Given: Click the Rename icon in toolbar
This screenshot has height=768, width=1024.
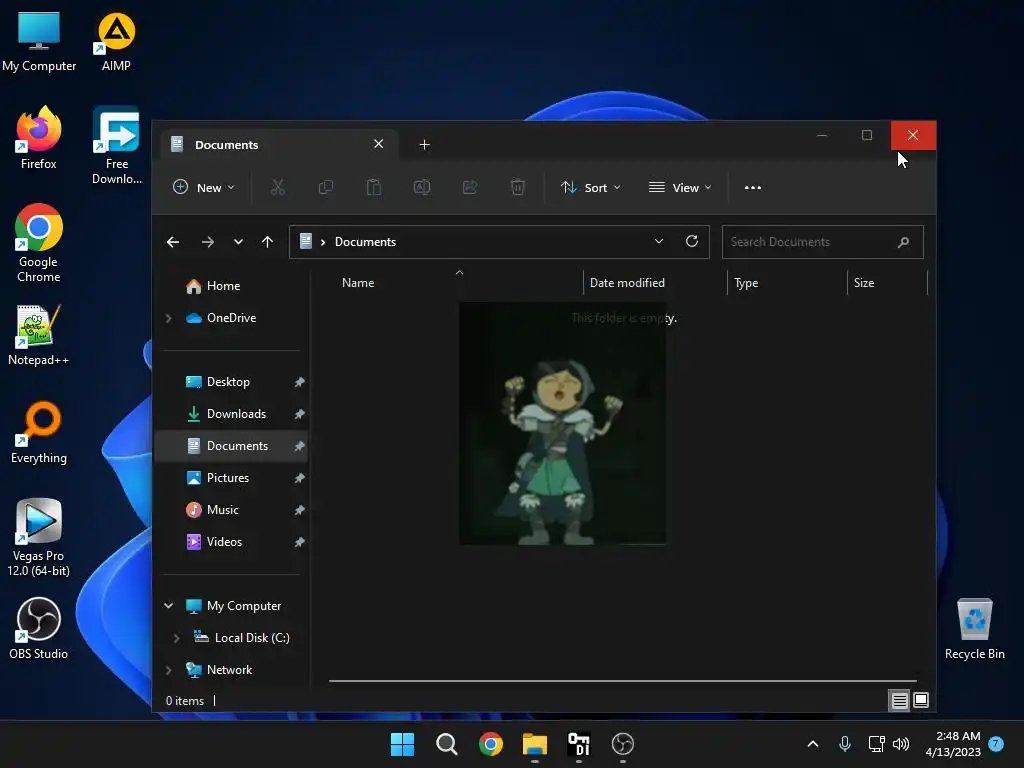Looking at the screenshot, I should [422, 187].
